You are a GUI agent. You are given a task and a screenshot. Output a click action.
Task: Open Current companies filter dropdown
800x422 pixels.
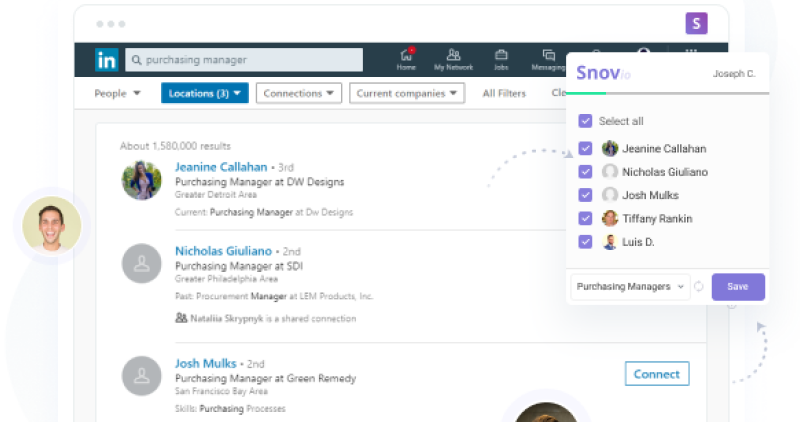click(x=407, y=93)
